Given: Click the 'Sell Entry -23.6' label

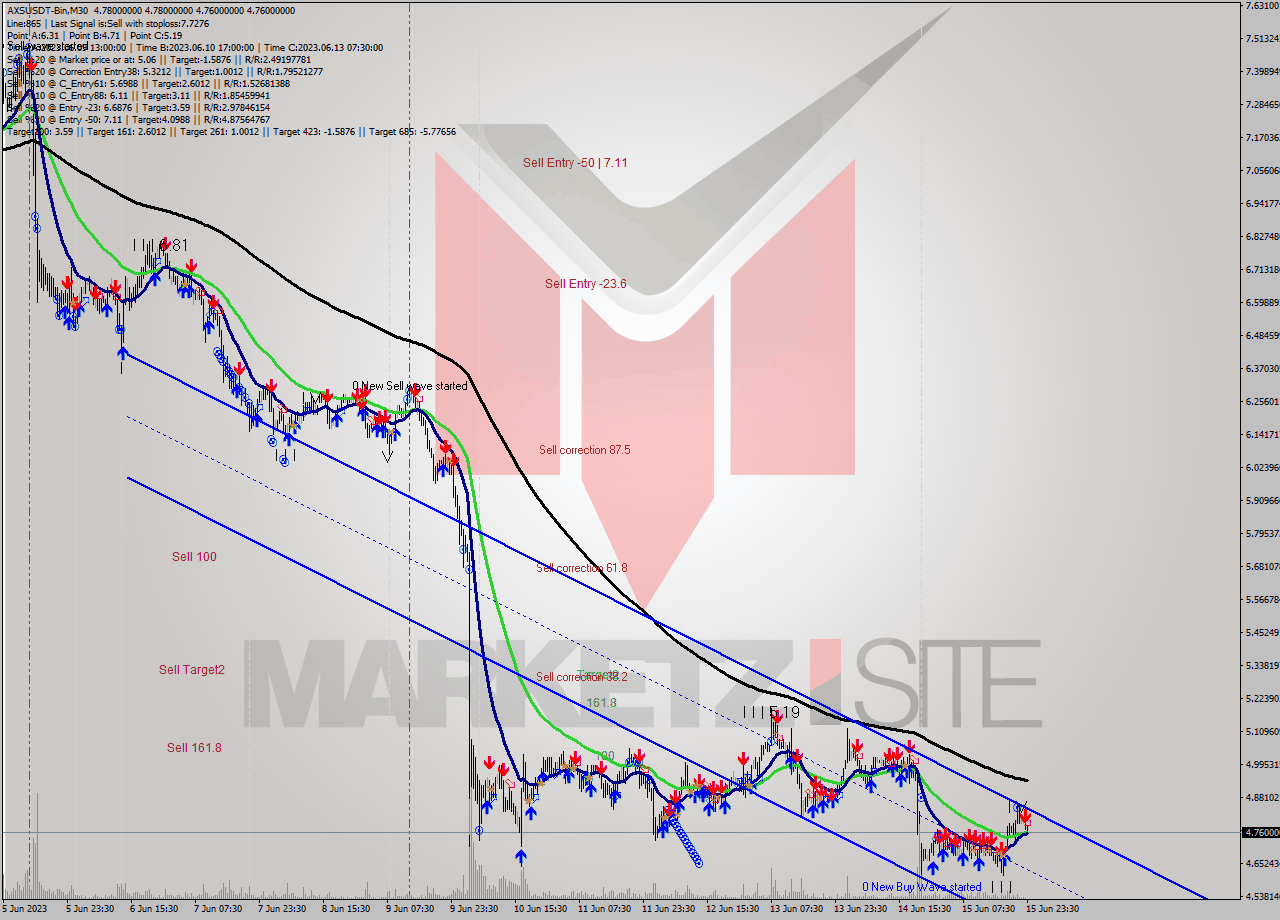Looking at the screenshot, I should pyautogui.click(x=586, y=284).
